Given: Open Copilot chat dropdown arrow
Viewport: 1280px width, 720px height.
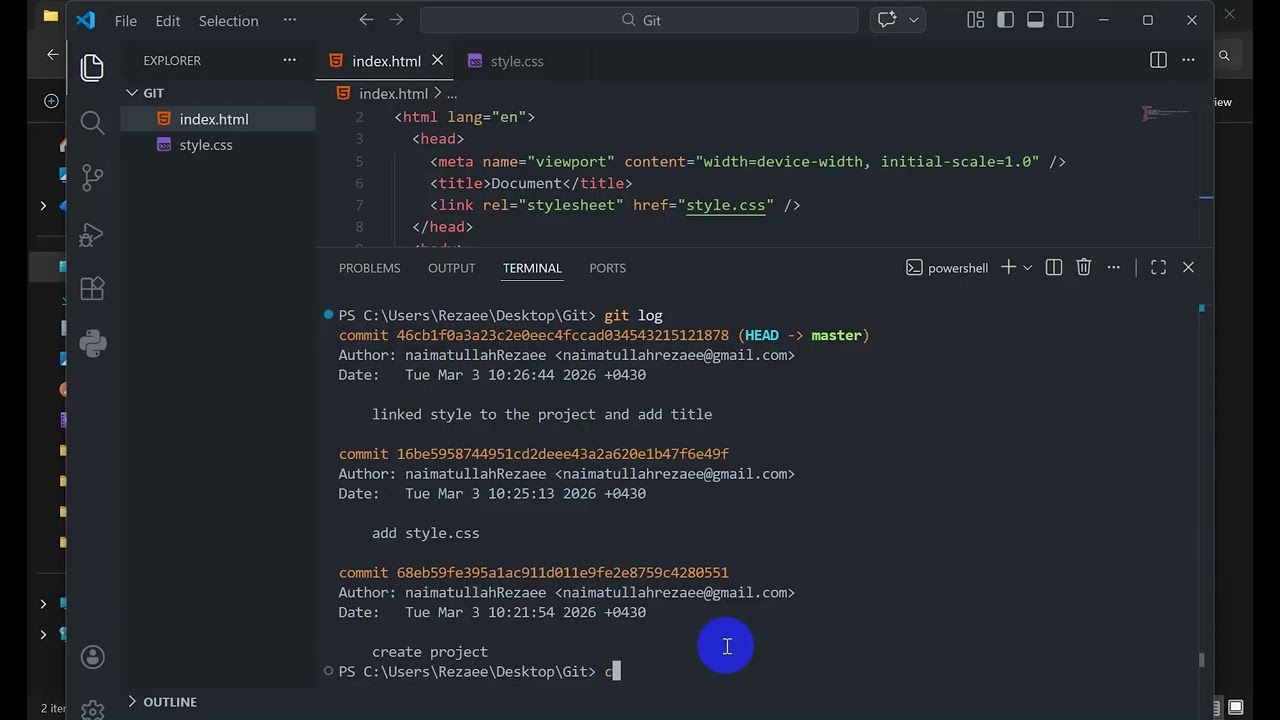Looking at the screenshot, I should coord(913,20).
